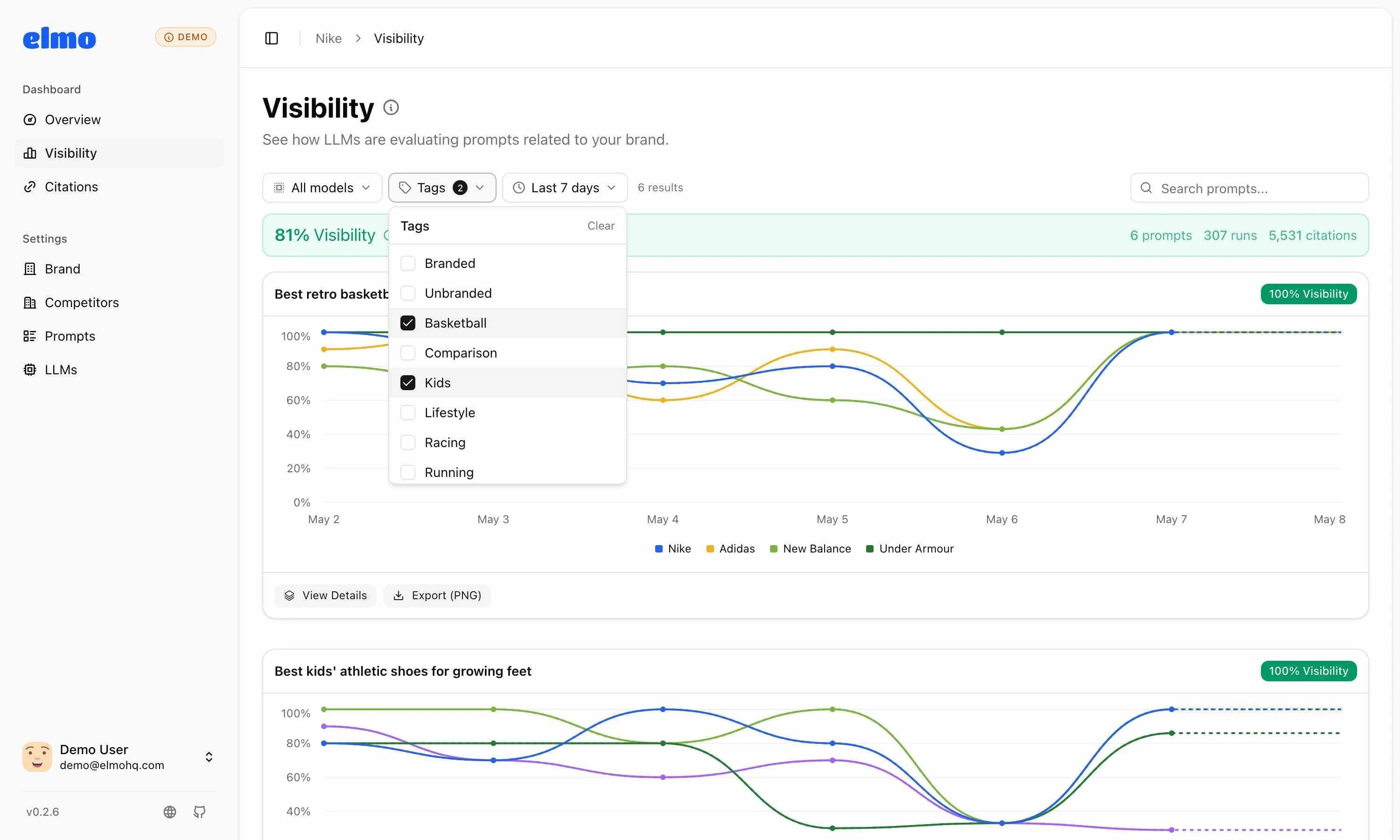This screenshot has width=1400, height=840.
Task: Click the Nike legend color swatch
Action: [x=658, y=548]
